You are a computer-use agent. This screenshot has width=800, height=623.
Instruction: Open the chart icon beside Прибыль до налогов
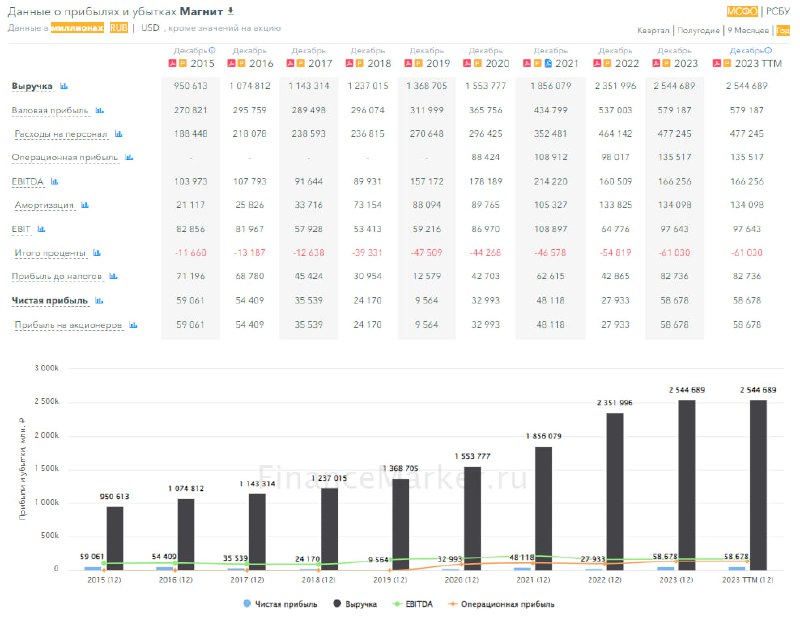click(x=113, y=276)
